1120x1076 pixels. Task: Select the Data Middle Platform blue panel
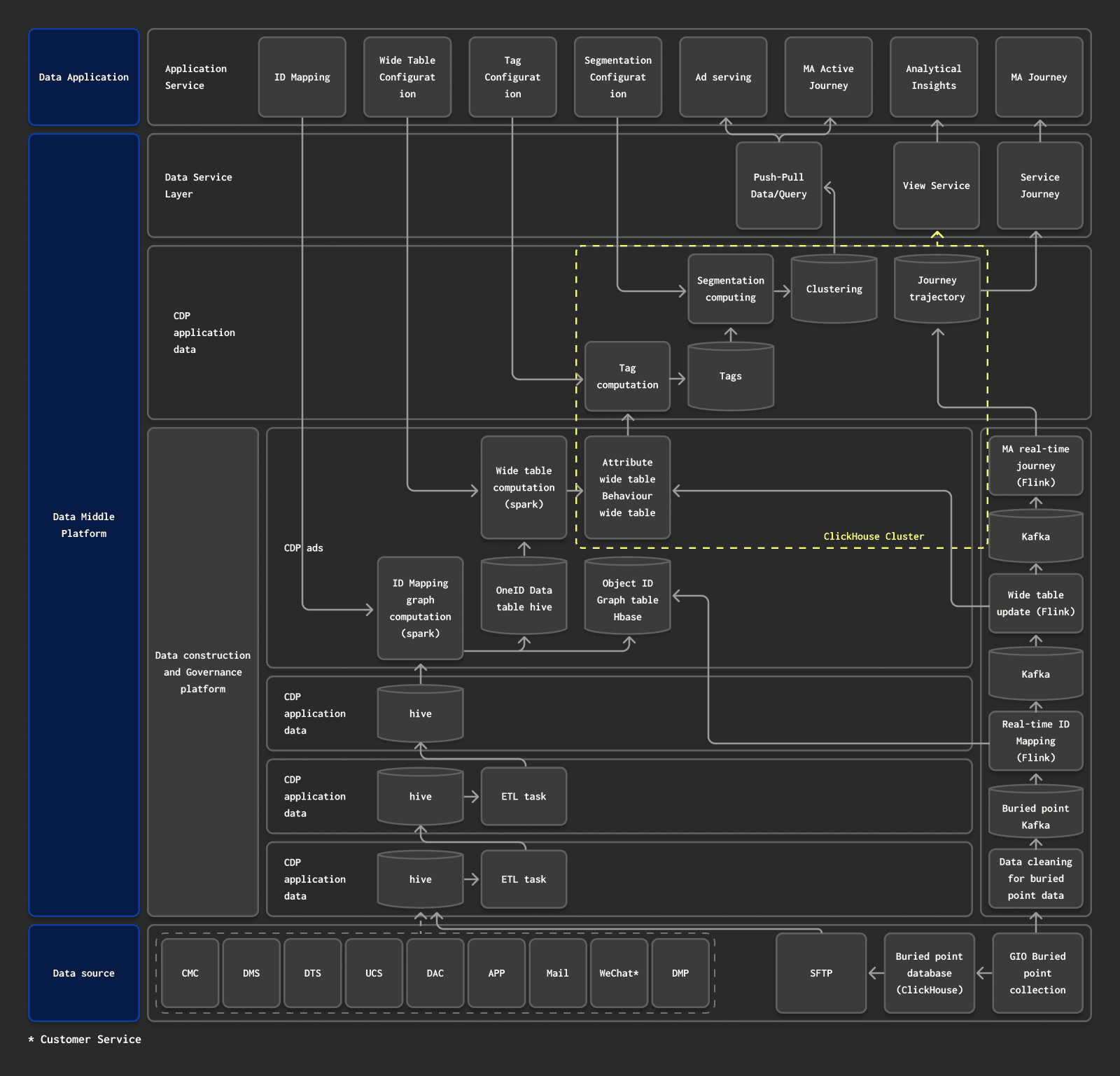(x=84, y=525)
